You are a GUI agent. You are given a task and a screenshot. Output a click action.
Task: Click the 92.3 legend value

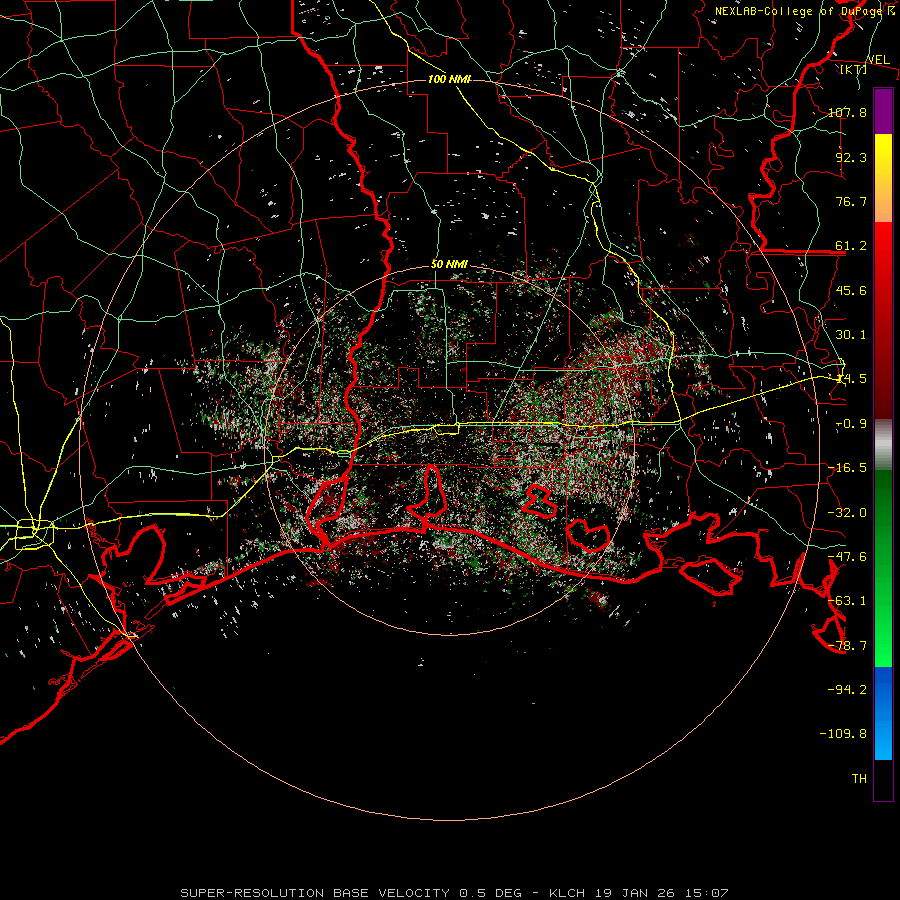851,157
